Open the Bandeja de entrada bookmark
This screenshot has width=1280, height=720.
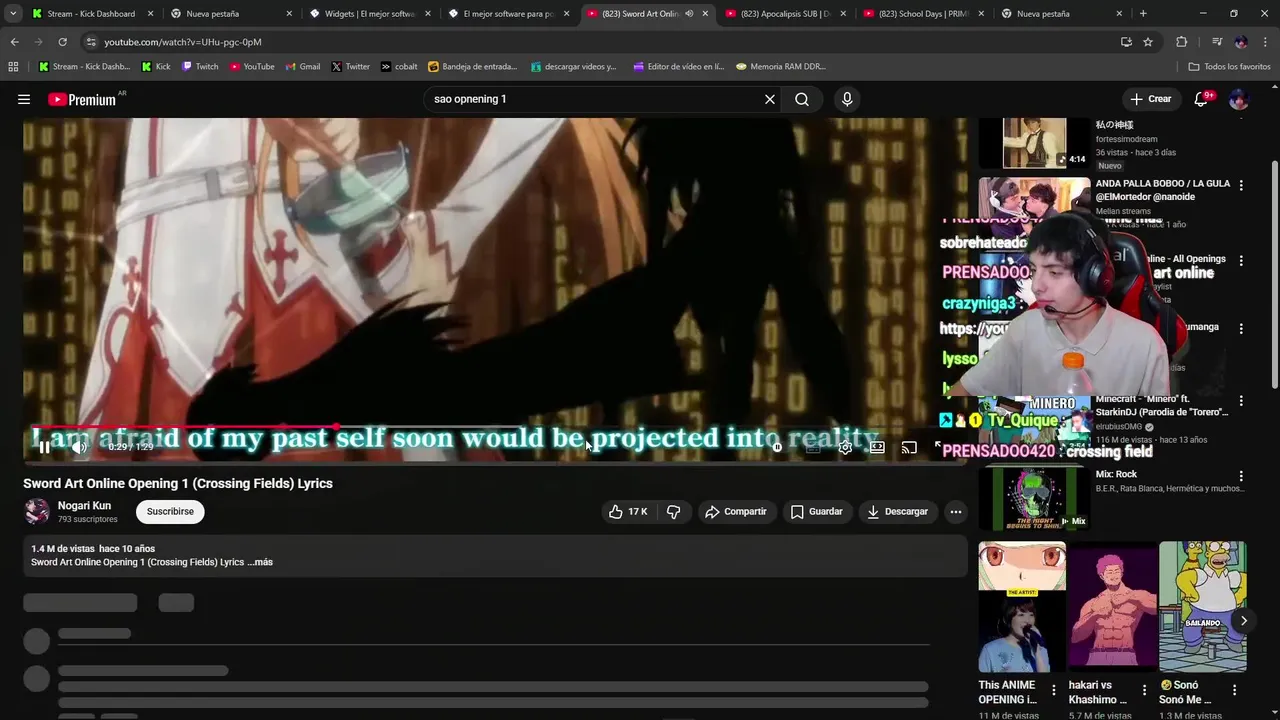[x=472, y=67]
